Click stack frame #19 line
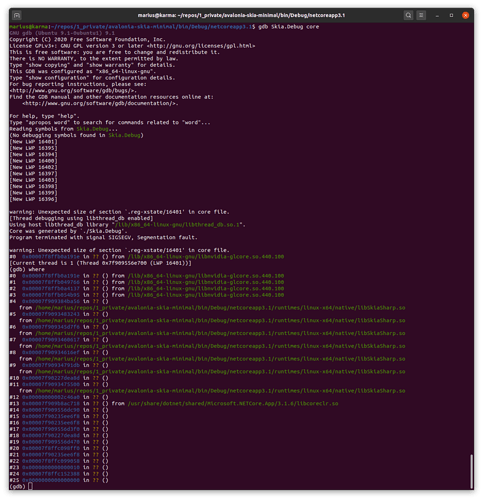Viewport: 483px width, 500px height. [x=59, y=442]
